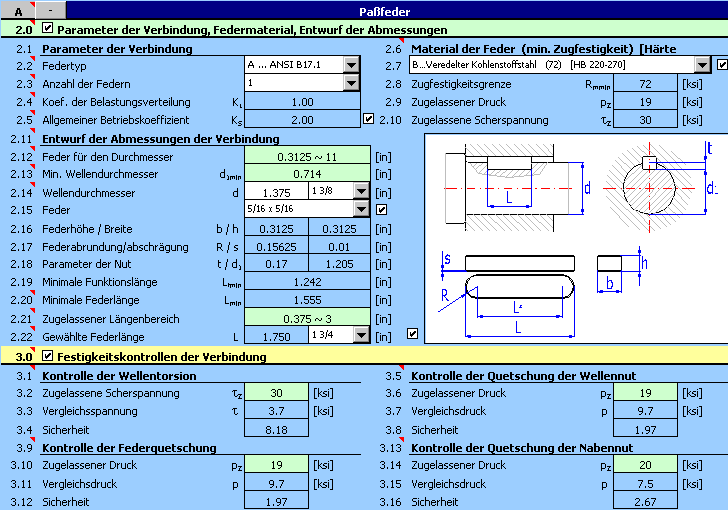The height and width of the screenshot is (510, 728).
Task: Click the Nut depth t value 0.17
Action: 276,264
